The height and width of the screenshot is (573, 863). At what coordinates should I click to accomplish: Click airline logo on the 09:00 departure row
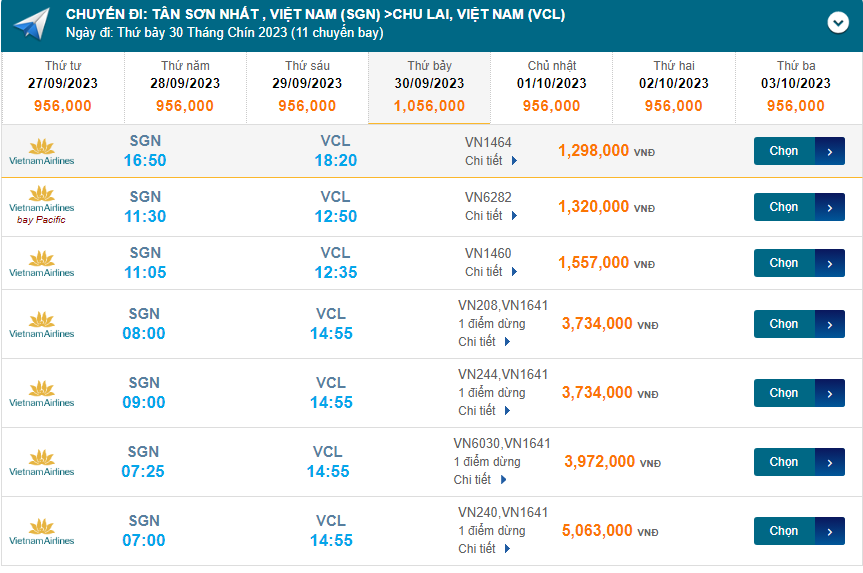(41, 393)
